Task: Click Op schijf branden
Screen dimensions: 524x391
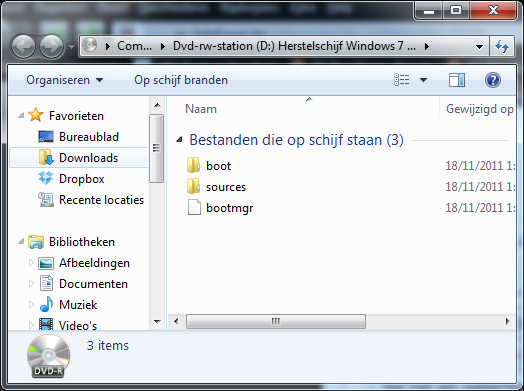Action: 181,80
